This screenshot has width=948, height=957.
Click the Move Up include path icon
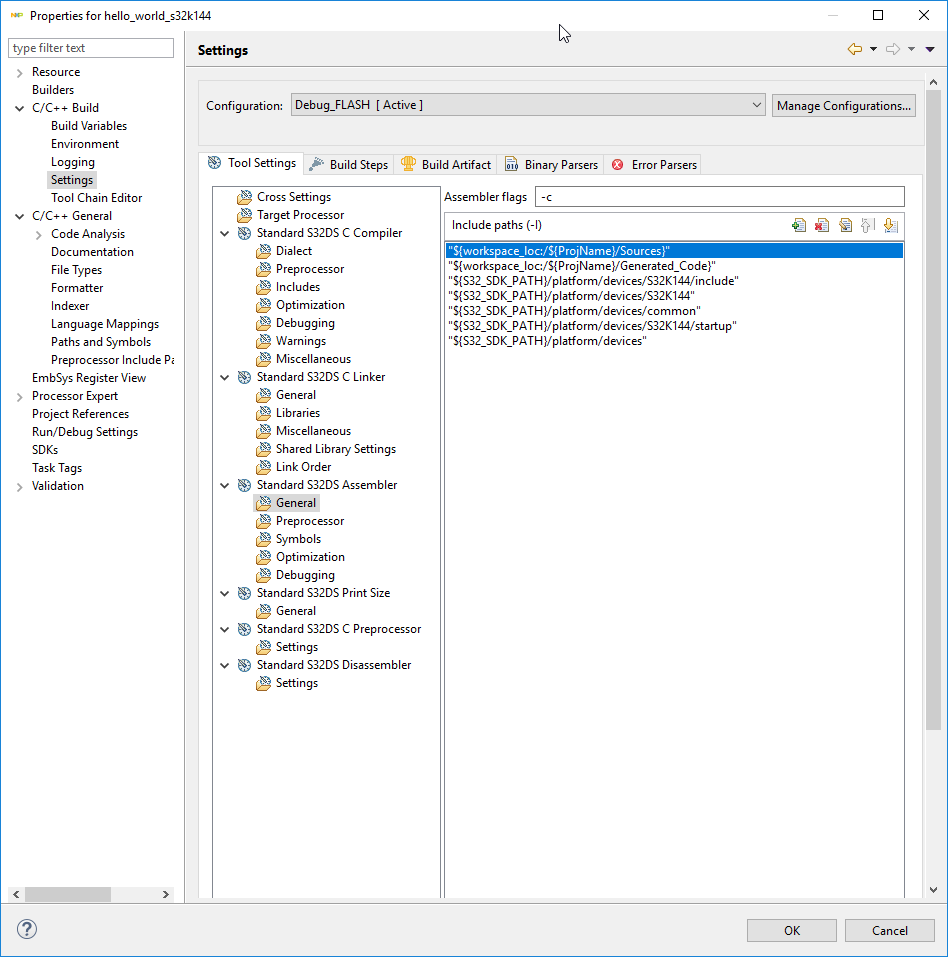point(867,225)
